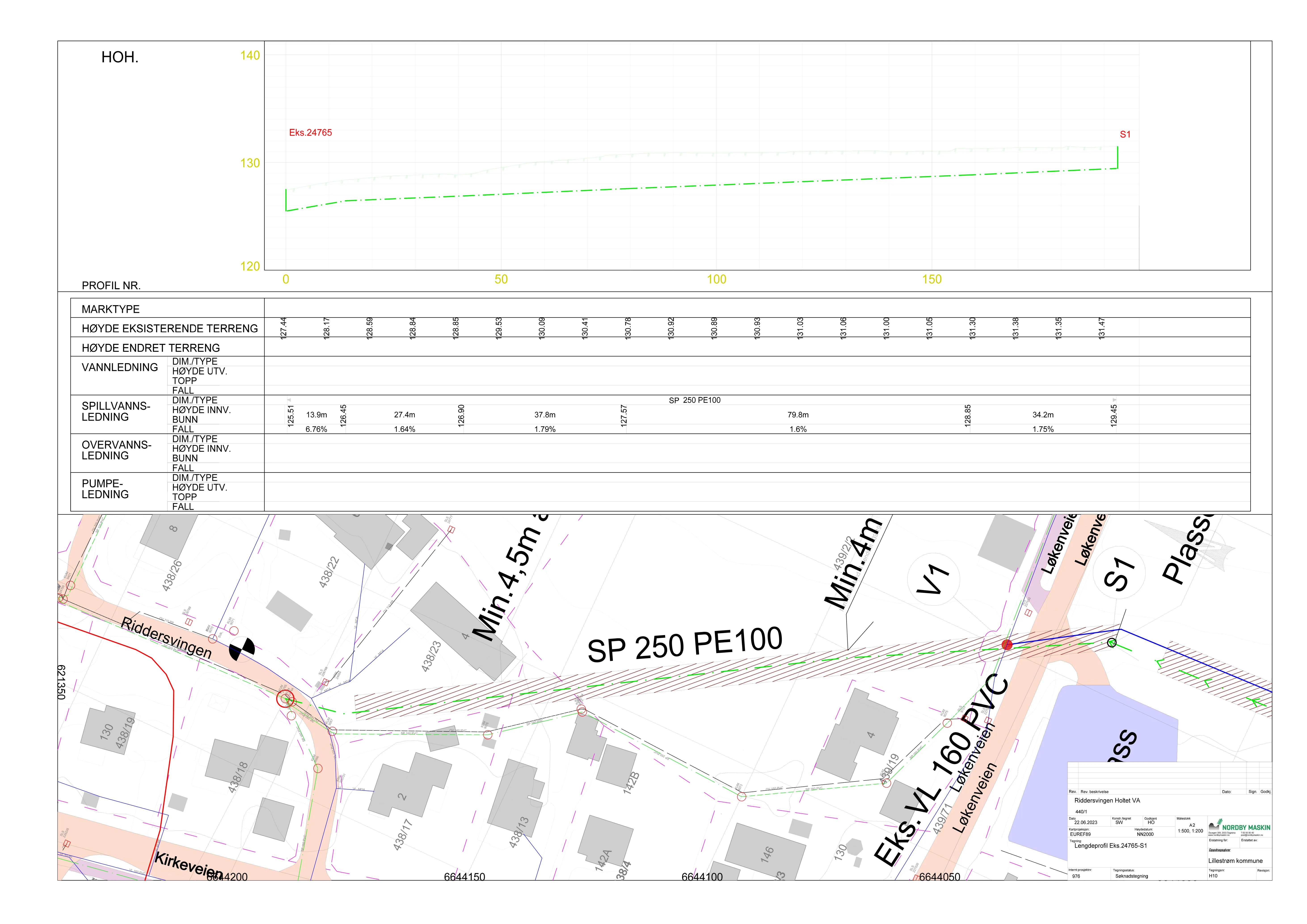The width and height of the screenshot is (1307, 924).
Task: Click the circled 'V1' label on map
Action: (934, 580)
